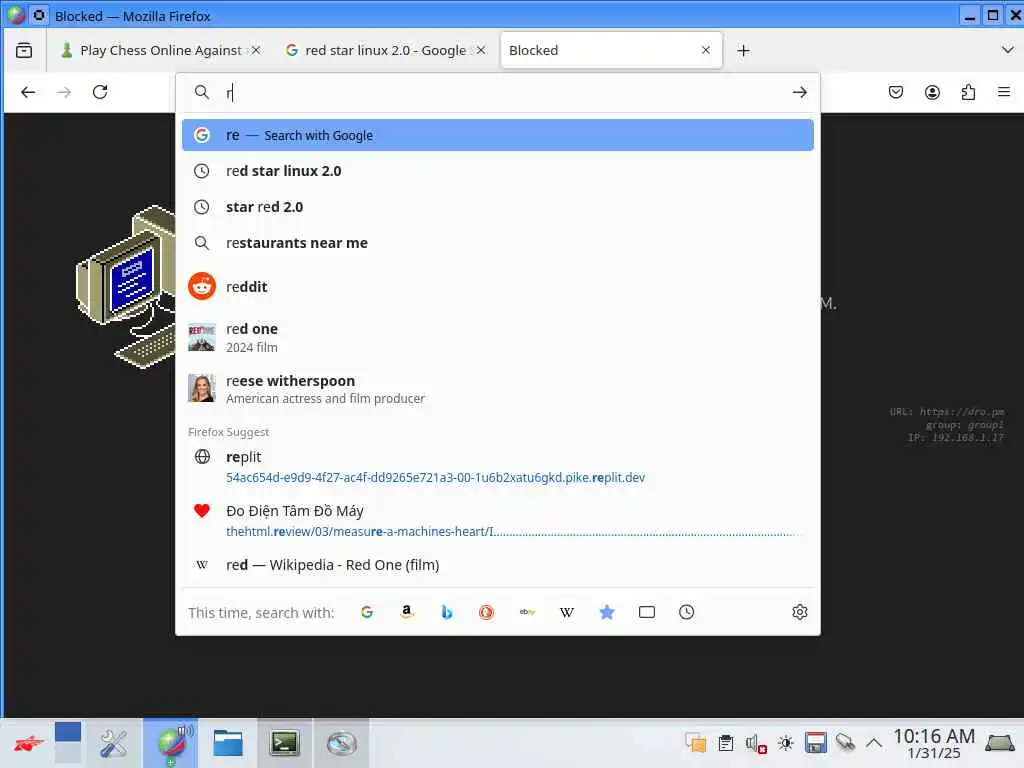
Task: Search open tabs with the tab icon
Action: pos(647,612)
